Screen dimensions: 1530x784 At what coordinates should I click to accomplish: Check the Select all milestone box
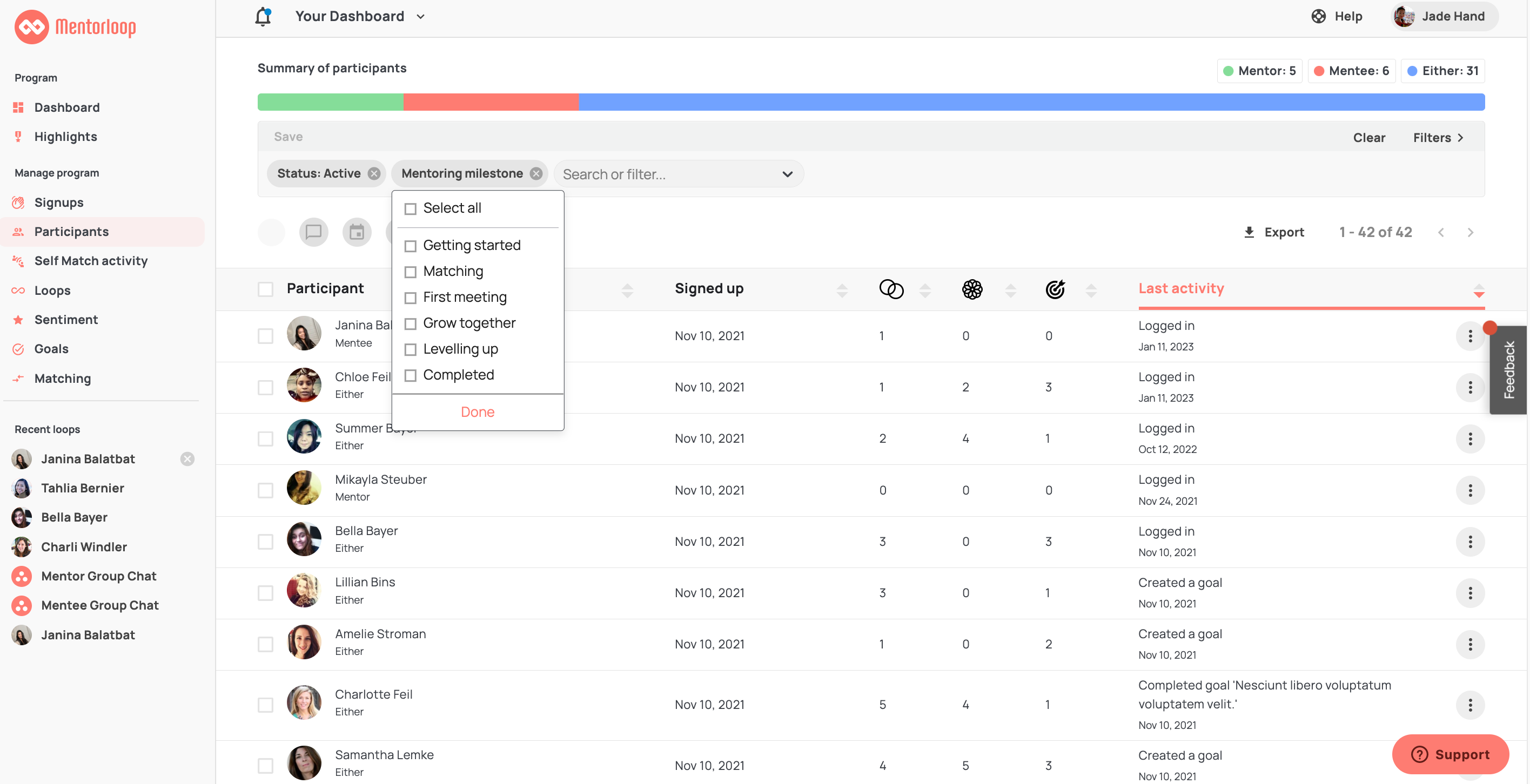tap(410, 209)
